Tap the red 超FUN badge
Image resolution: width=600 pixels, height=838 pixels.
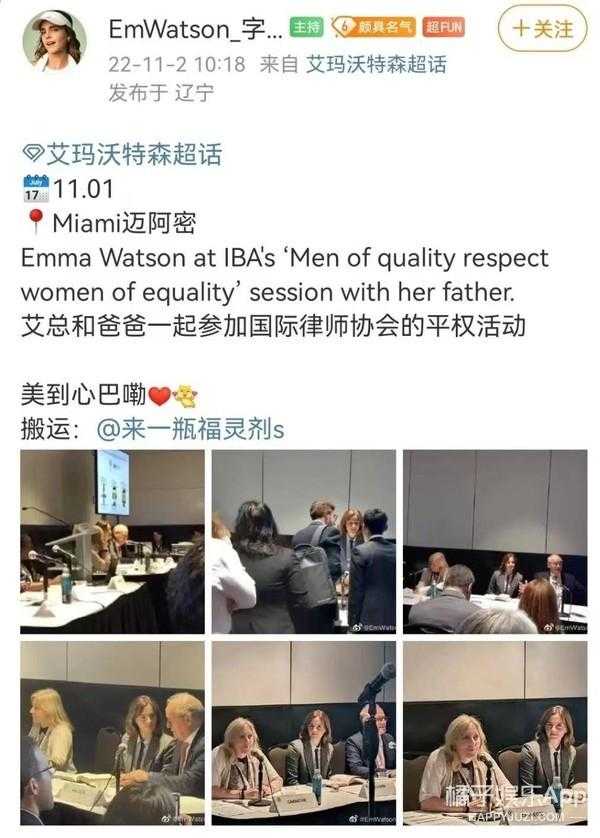tap(443, 27)
